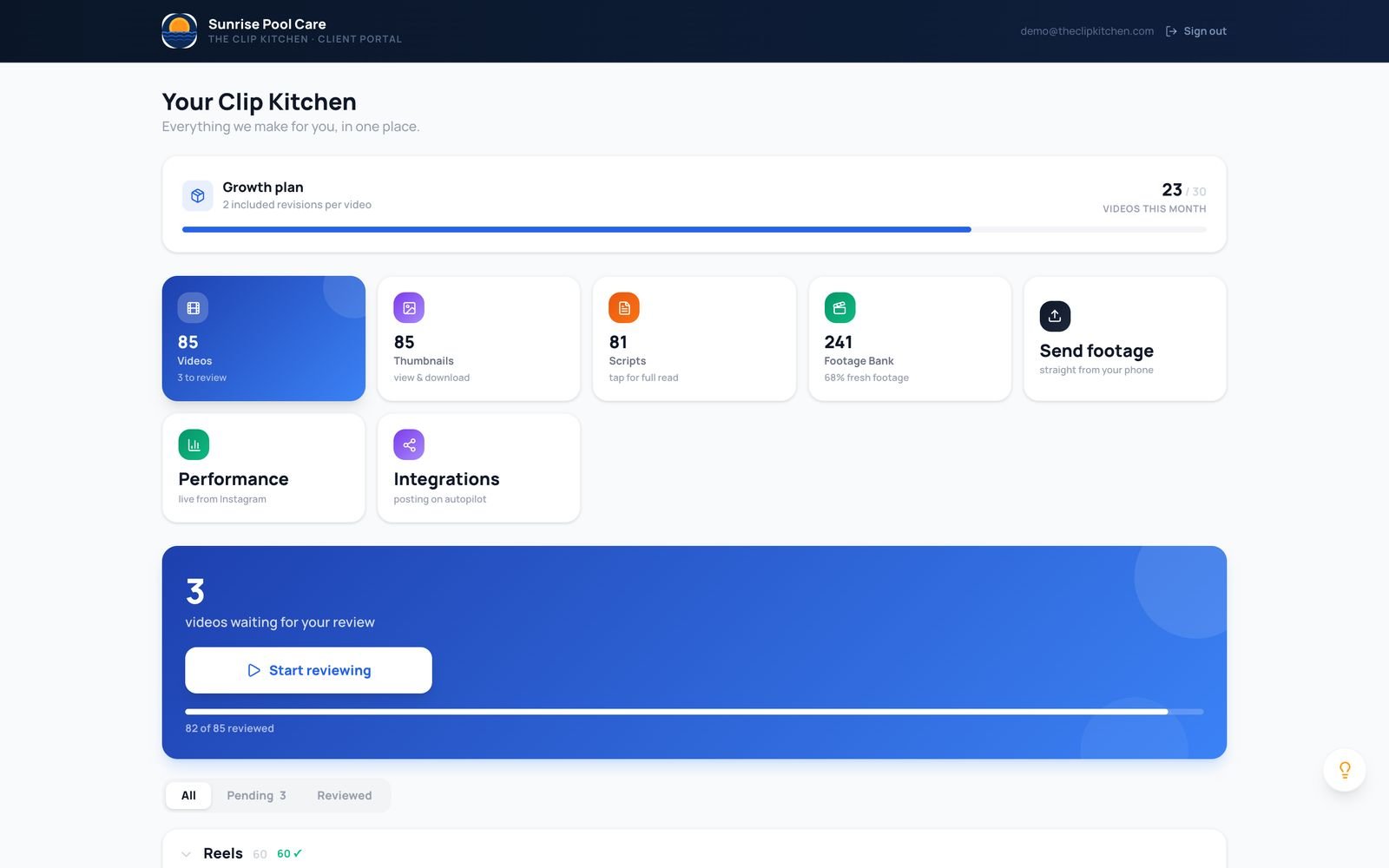Image resolution: width=1389 pixels, height=868 pixels.
Task: Click the Start reviewing button
Action: [x=308, y=670]
